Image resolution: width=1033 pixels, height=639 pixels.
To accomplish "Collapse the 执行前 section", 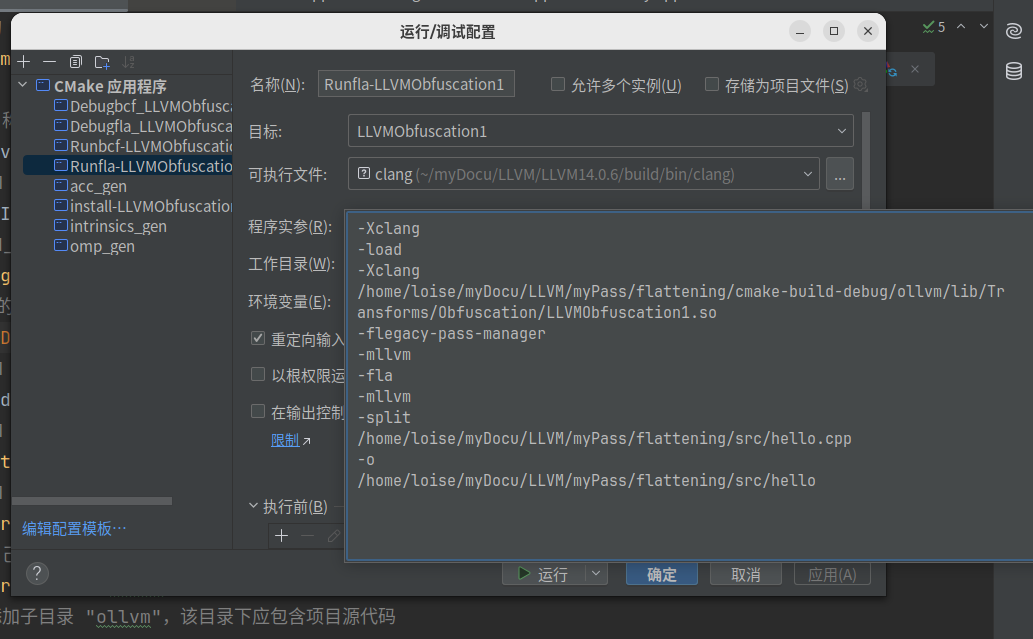I will coord(254,506).
